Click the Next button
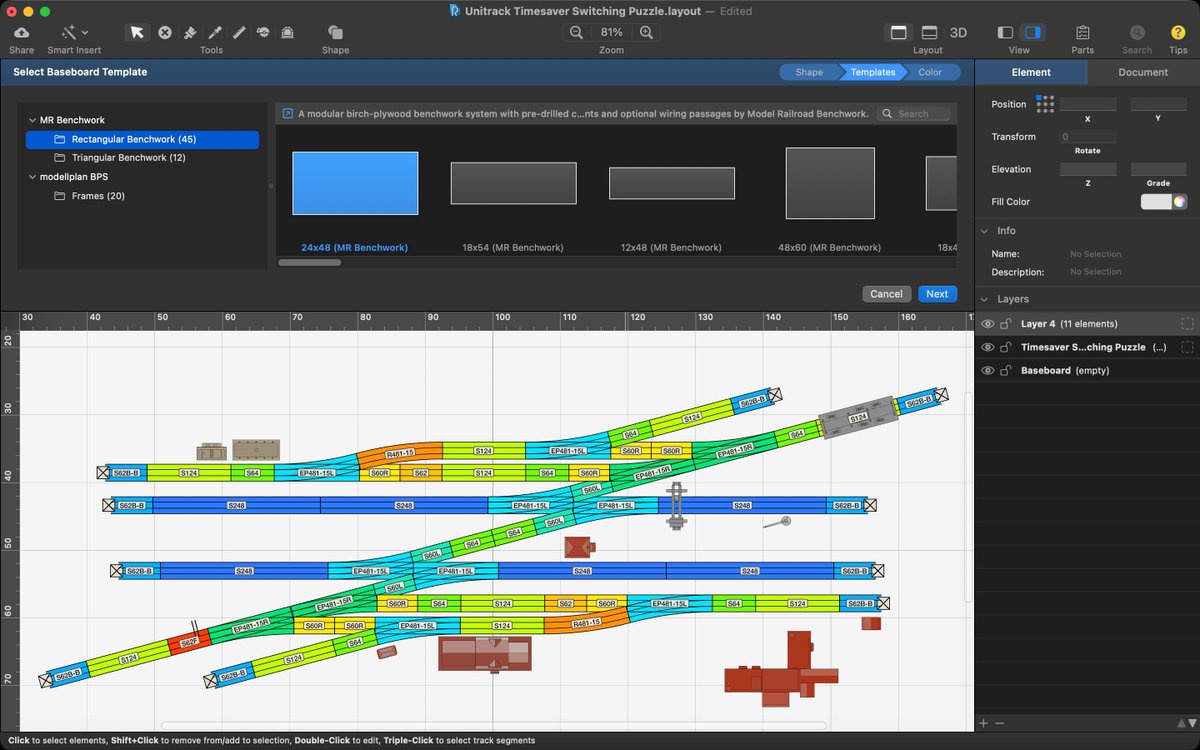Screen dimensions: 1200x750 (937, 294)
